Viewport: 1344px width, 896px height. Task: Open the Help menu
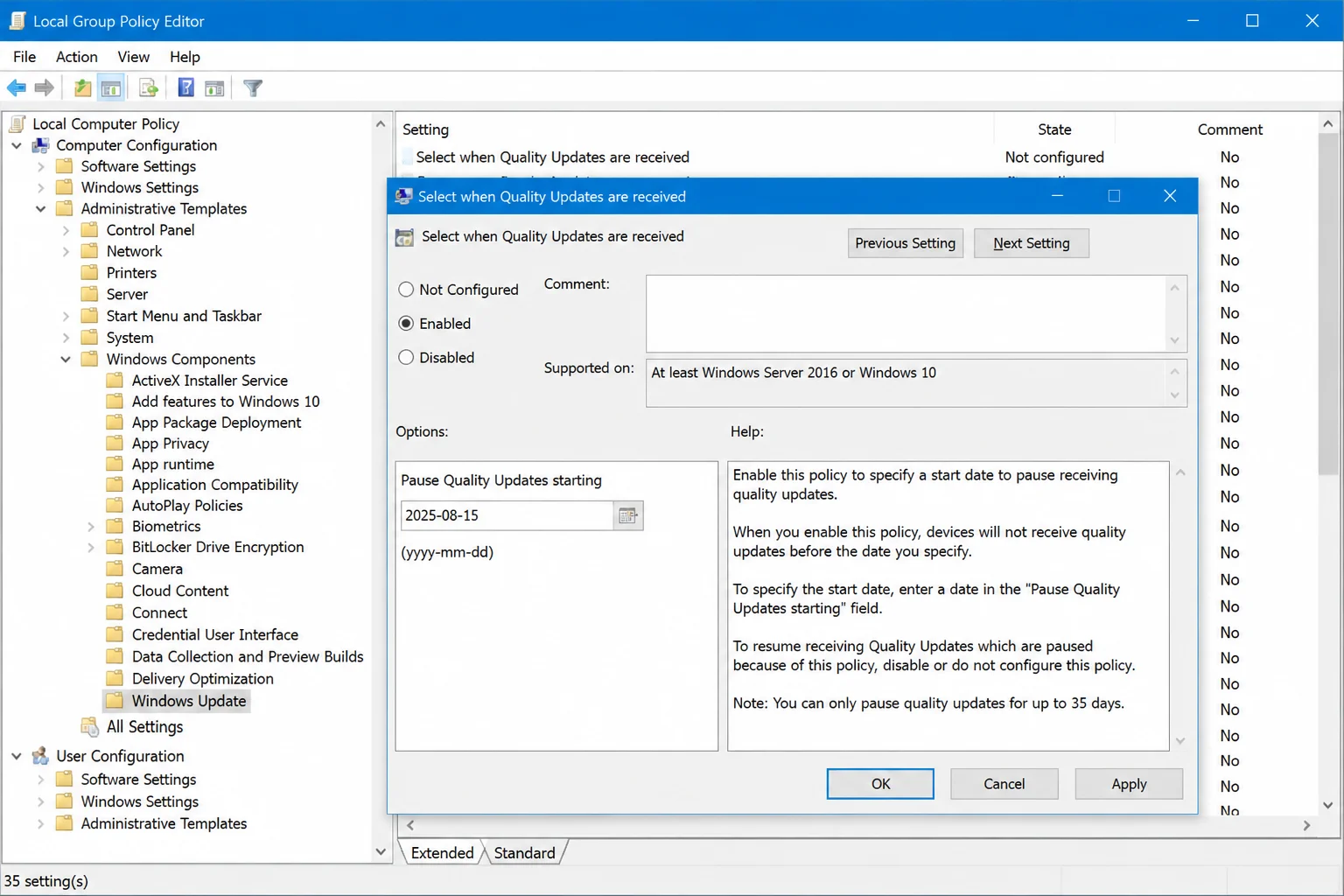[185, 57]
